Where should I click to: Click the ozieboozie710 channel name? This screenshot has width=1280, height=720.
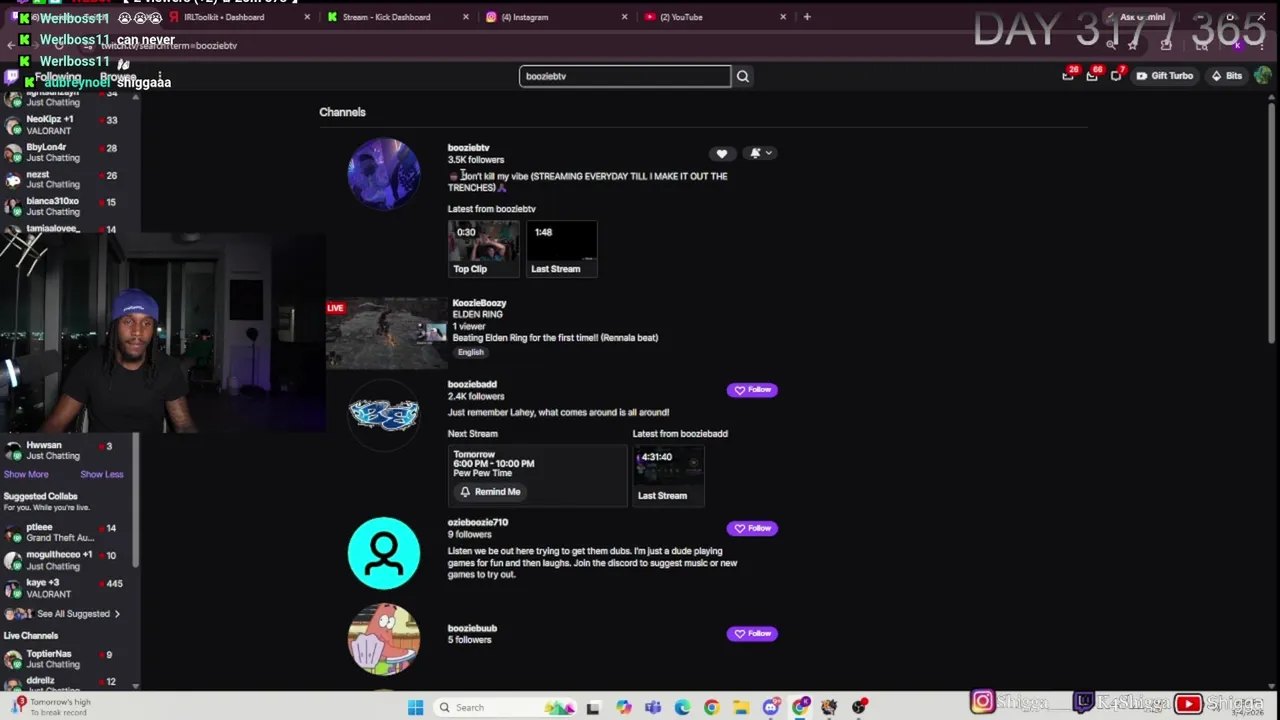[478, 522]
